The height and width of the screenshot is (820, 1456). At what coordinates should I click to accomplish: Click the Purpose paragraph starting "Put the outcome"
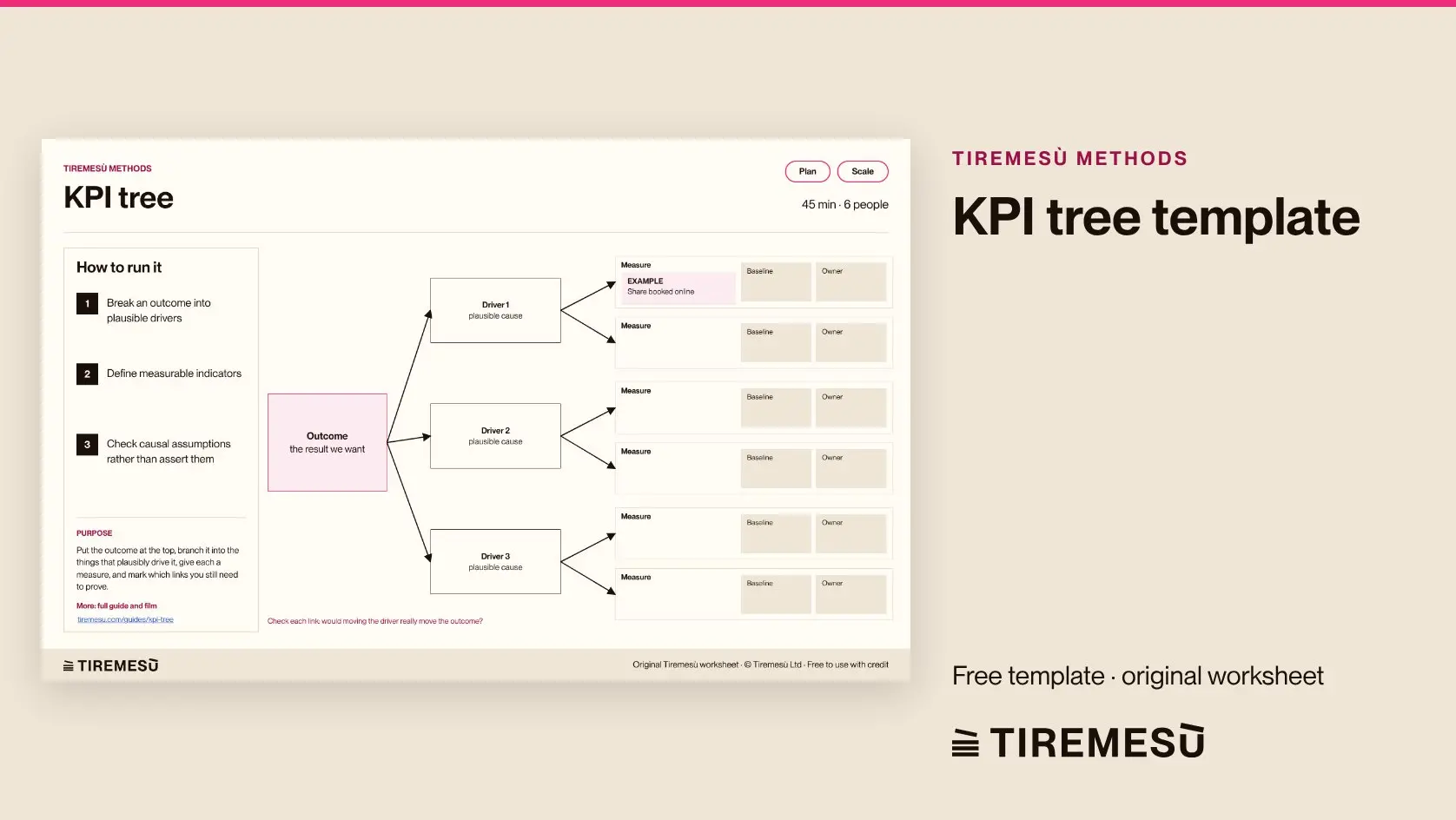coord(157,568)
